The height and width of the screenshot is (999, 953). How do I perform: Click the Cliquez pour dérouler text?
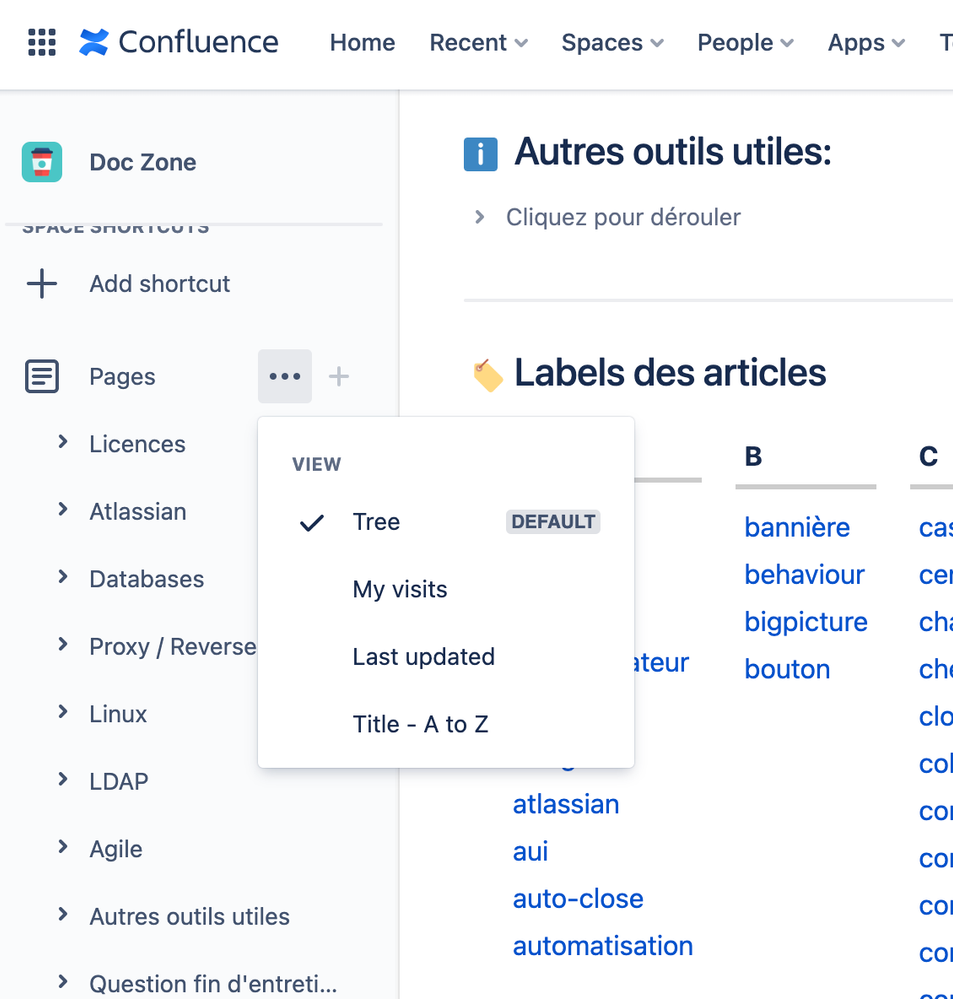623,217
